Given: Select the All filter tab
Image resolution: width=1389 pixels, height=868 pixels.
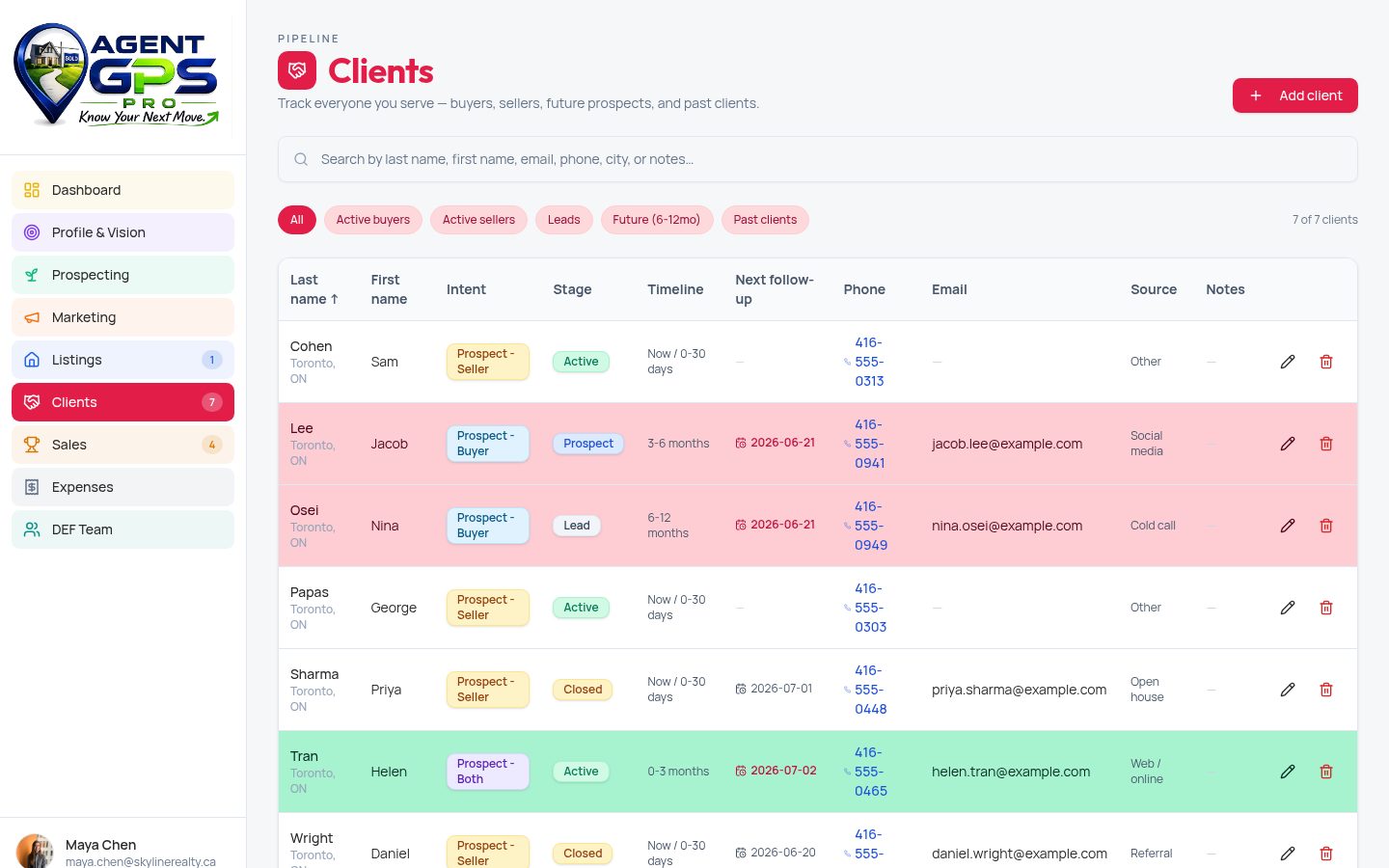Looking at the screenshot, I should [297, 220].
